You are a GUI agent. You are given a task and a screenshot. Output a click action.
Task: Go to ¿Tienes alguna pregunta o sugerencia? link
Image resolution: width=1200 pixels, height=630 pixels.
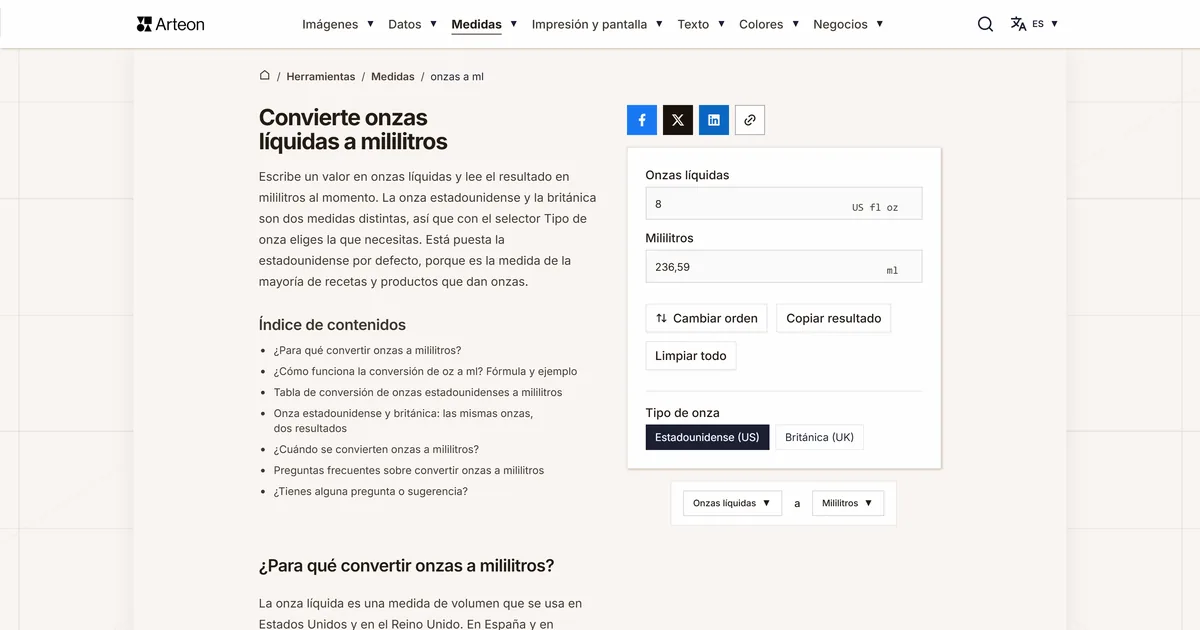[x=371, y=491]
